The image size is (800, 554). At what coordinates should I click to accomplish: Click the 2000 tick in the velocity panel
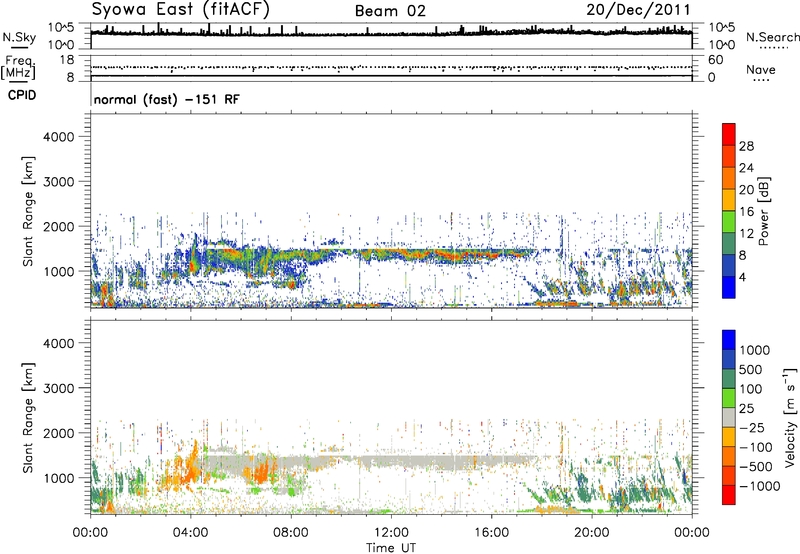click(x=59, y=433)
